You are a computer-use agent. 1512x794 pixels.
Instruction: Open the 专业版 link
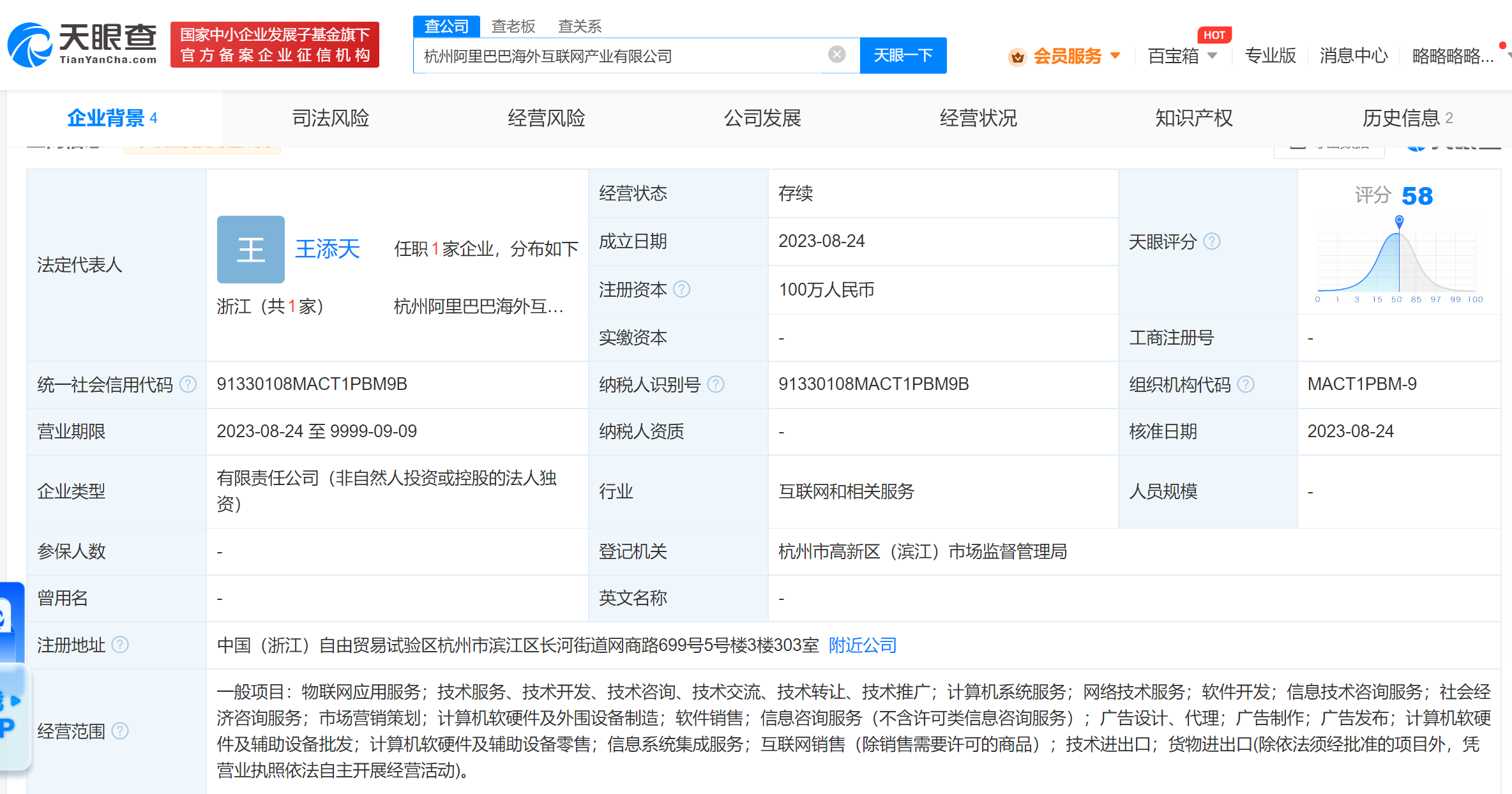[x=1270, y=56]
